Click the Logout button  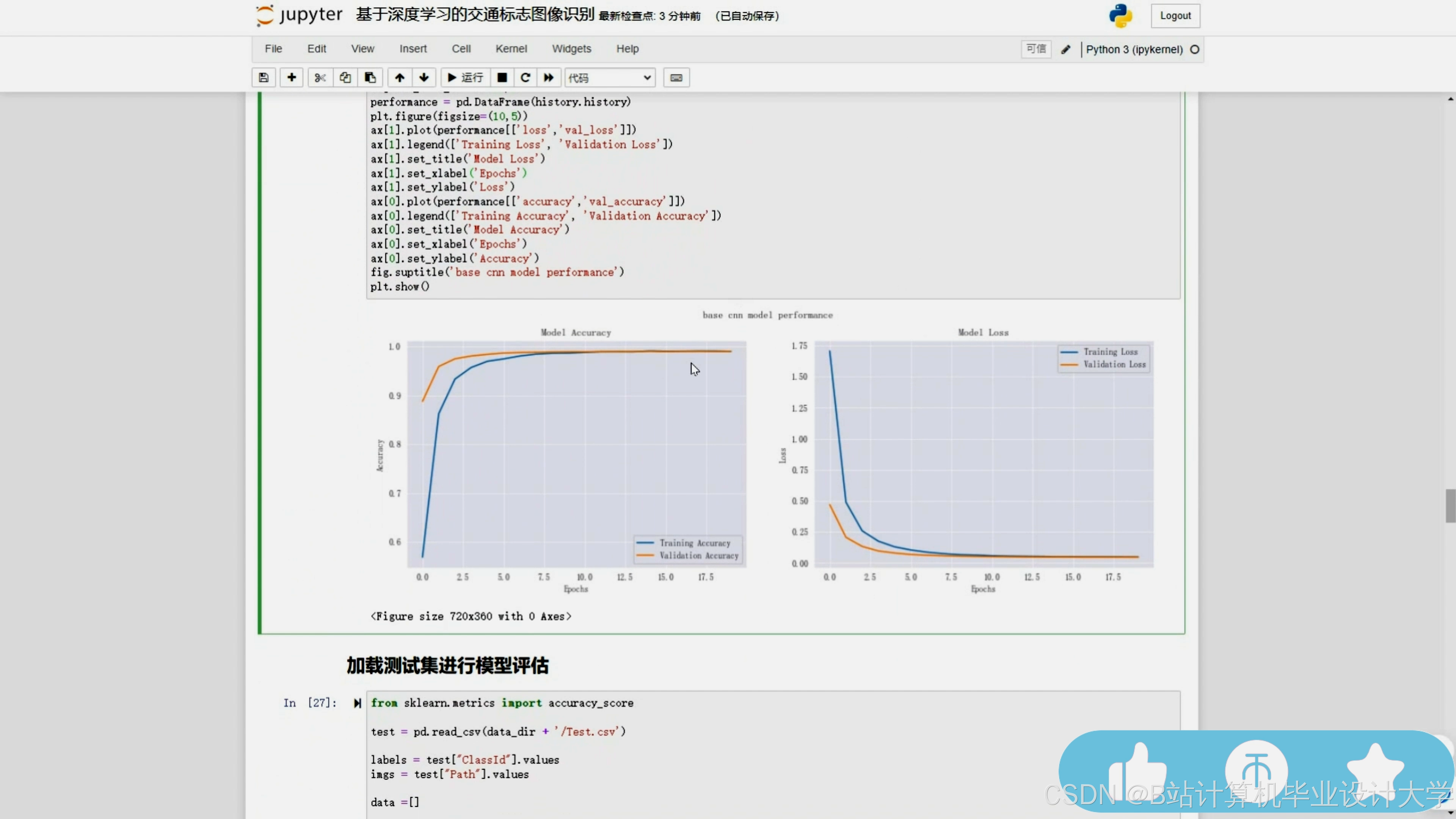coord(1175,16)
